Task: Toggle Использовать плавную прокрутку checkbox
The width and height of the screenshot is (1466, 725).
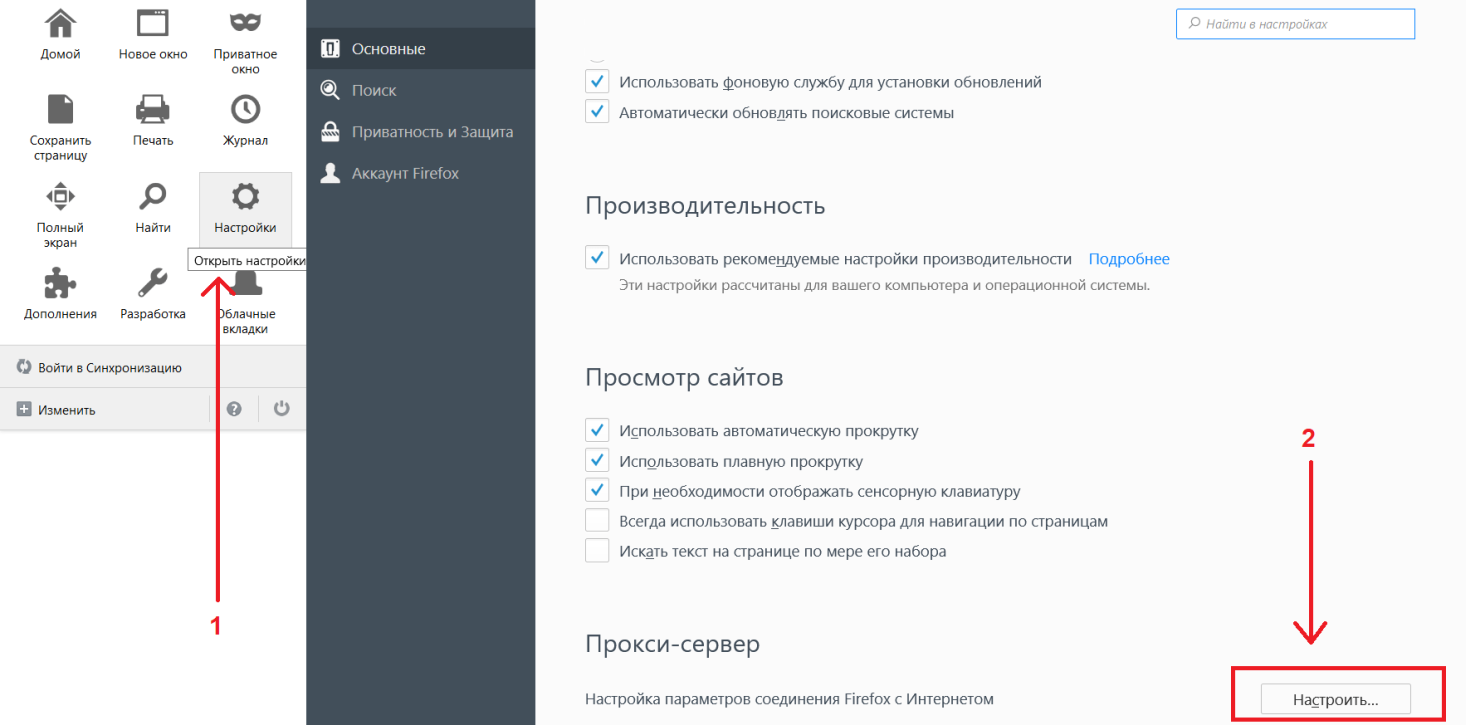Action: click(597, 461)
